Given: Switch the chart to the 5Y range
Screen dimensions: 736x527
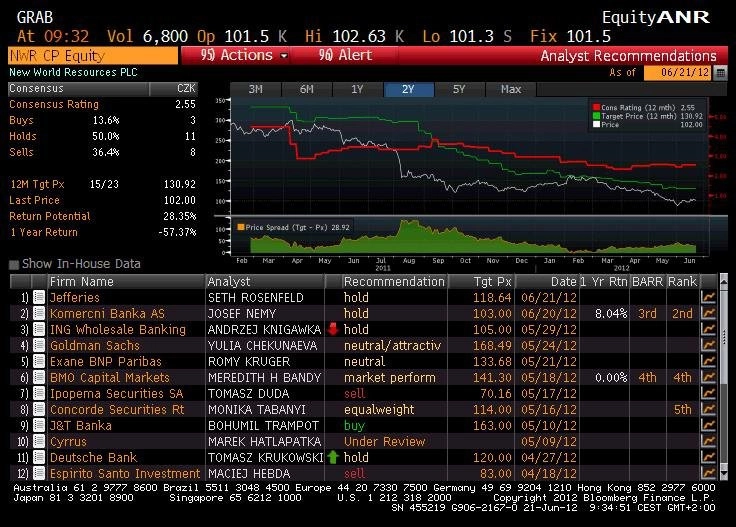Looking at the screenshot, I should [459, 89].
